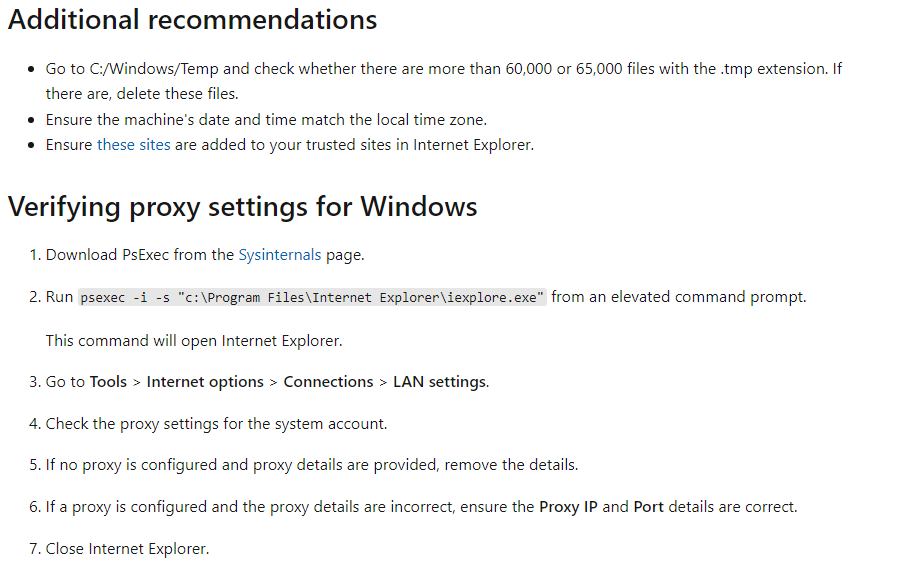Open the "these sites" link

click(x=134, y=145)
